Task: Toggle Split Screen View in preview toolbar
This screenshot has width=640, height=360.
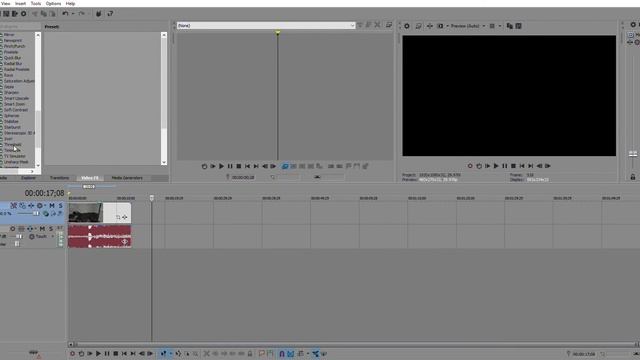Action: (x=440, y=26)
